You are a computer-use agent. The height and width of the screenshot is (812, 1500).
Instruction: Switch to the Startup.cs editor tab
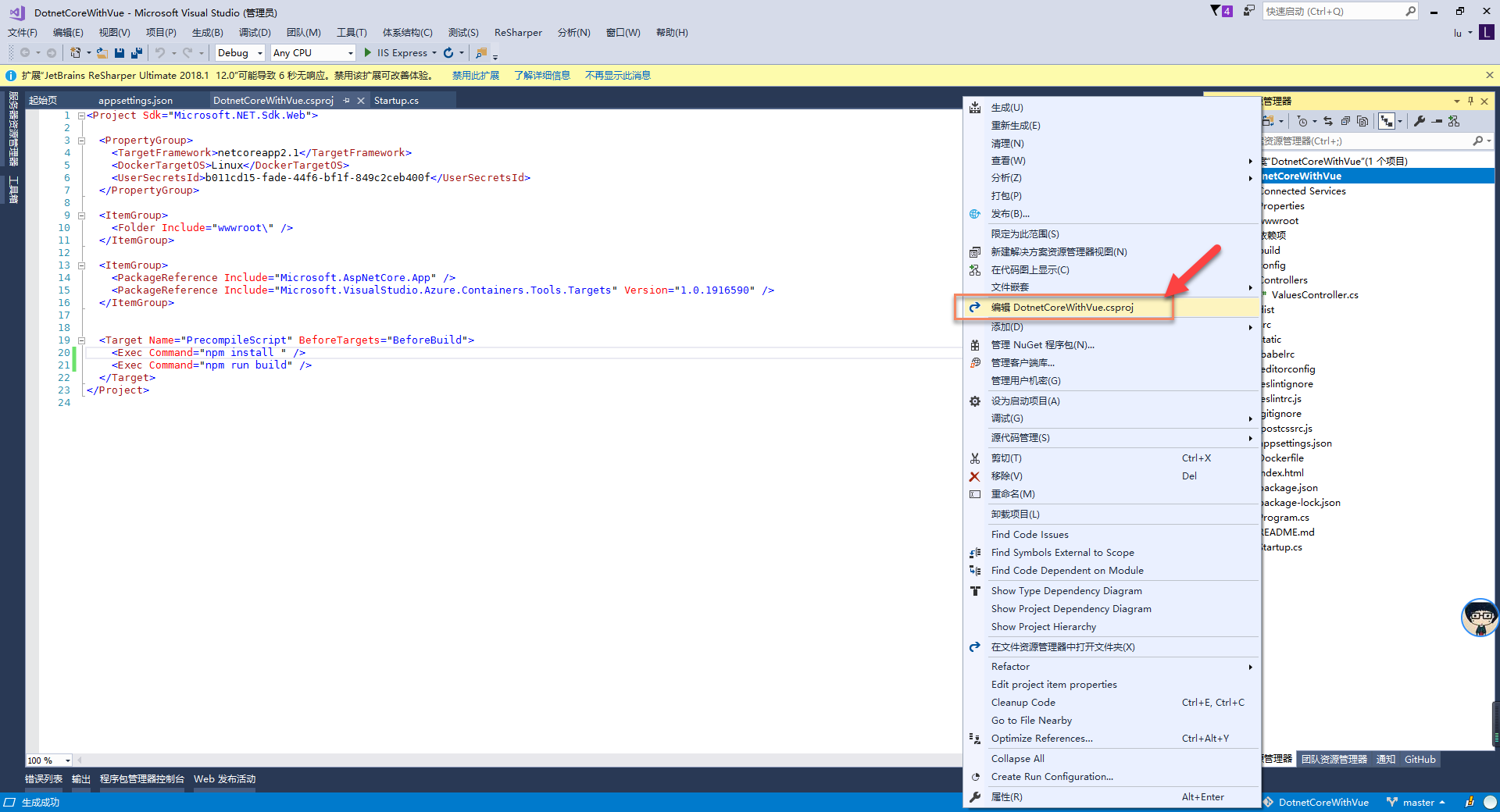(396, 101)
